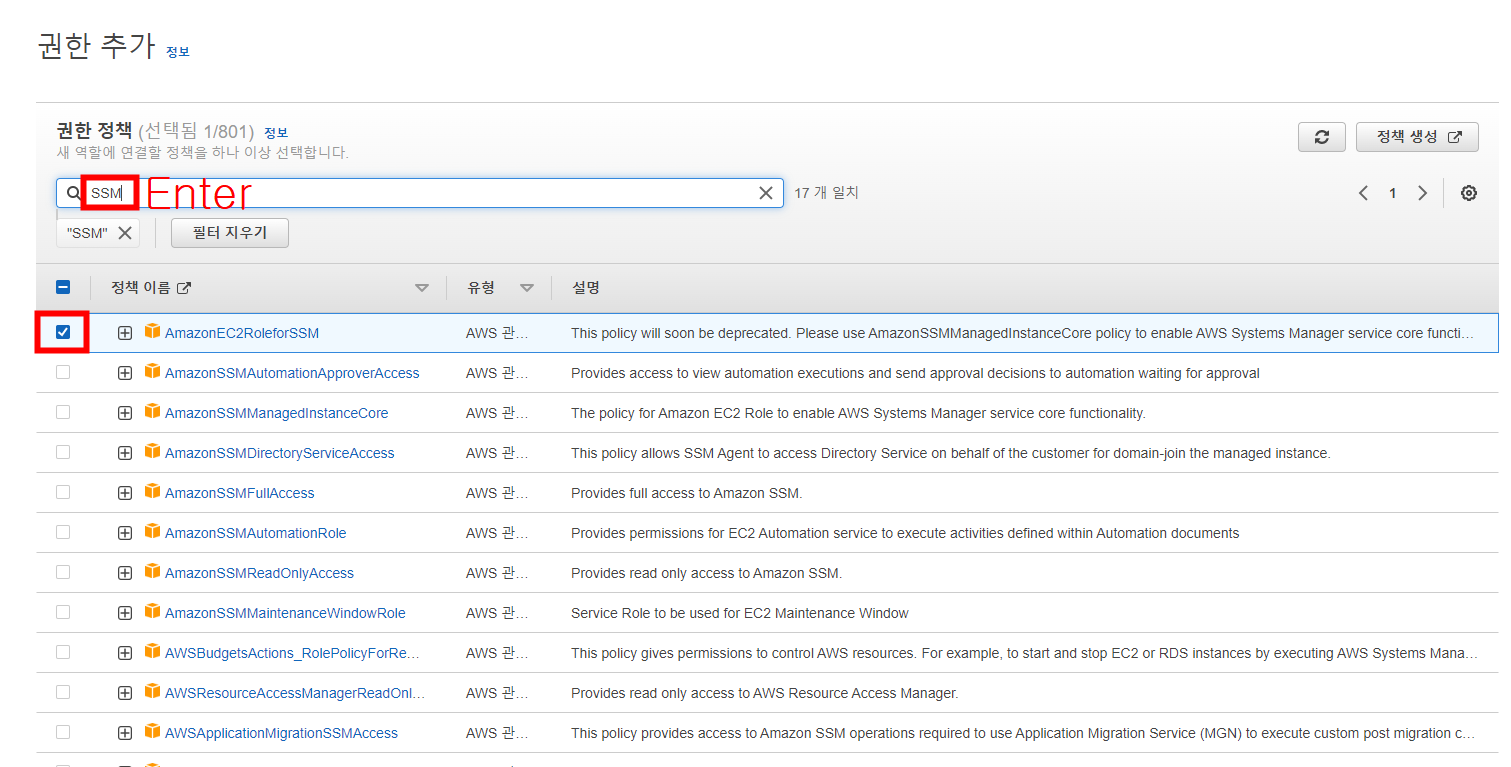The image size is (1511, 767).
Task: Click orange policy icon for AmazonSSMAutomationRole
Action: (x=153, y=531)
